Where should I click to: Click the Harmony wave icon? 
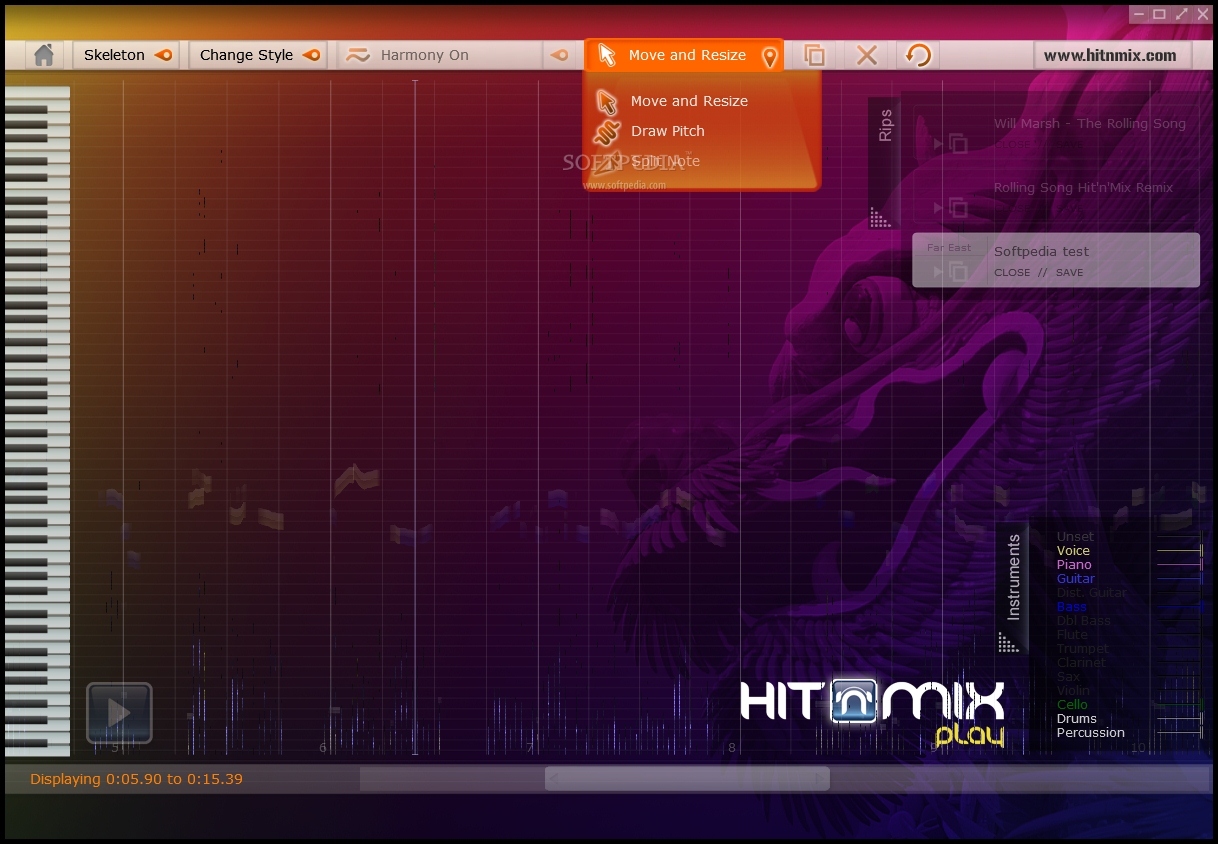[358, 55]
